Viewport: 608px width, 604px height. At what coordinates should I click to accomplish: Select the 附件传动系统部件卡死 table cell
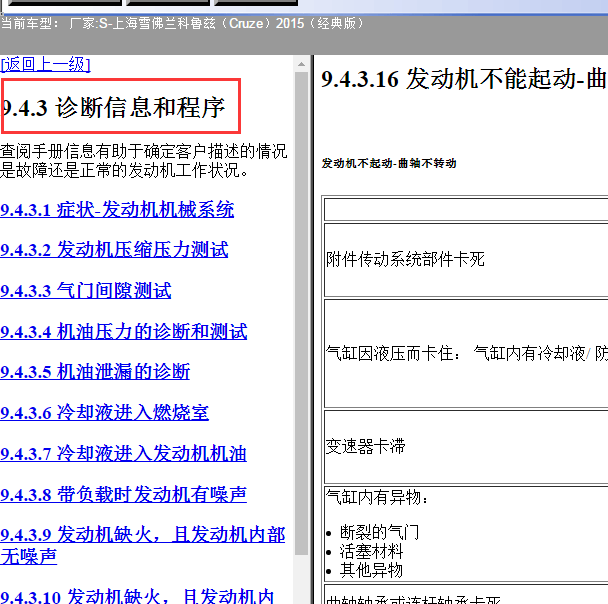coord(466,260)
